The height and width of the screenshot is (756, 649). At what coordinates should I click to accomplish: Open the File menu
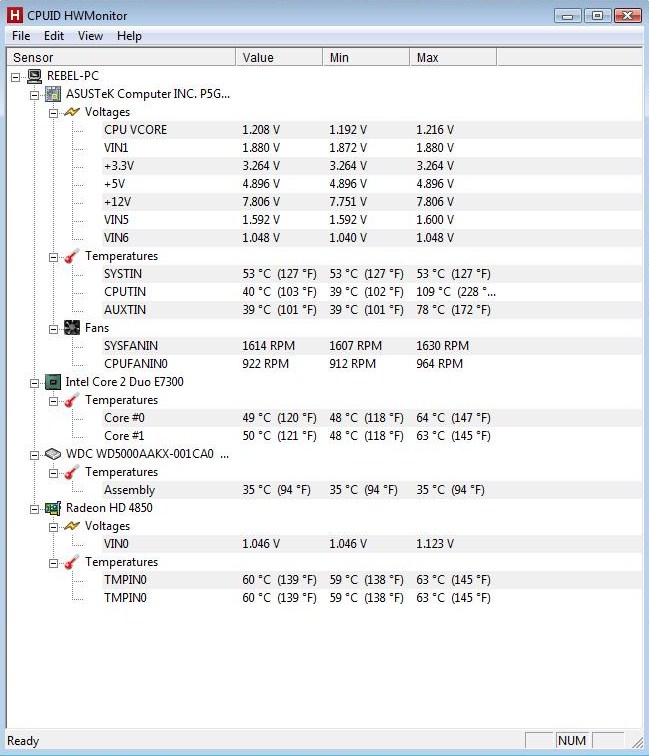pos(21,36)
